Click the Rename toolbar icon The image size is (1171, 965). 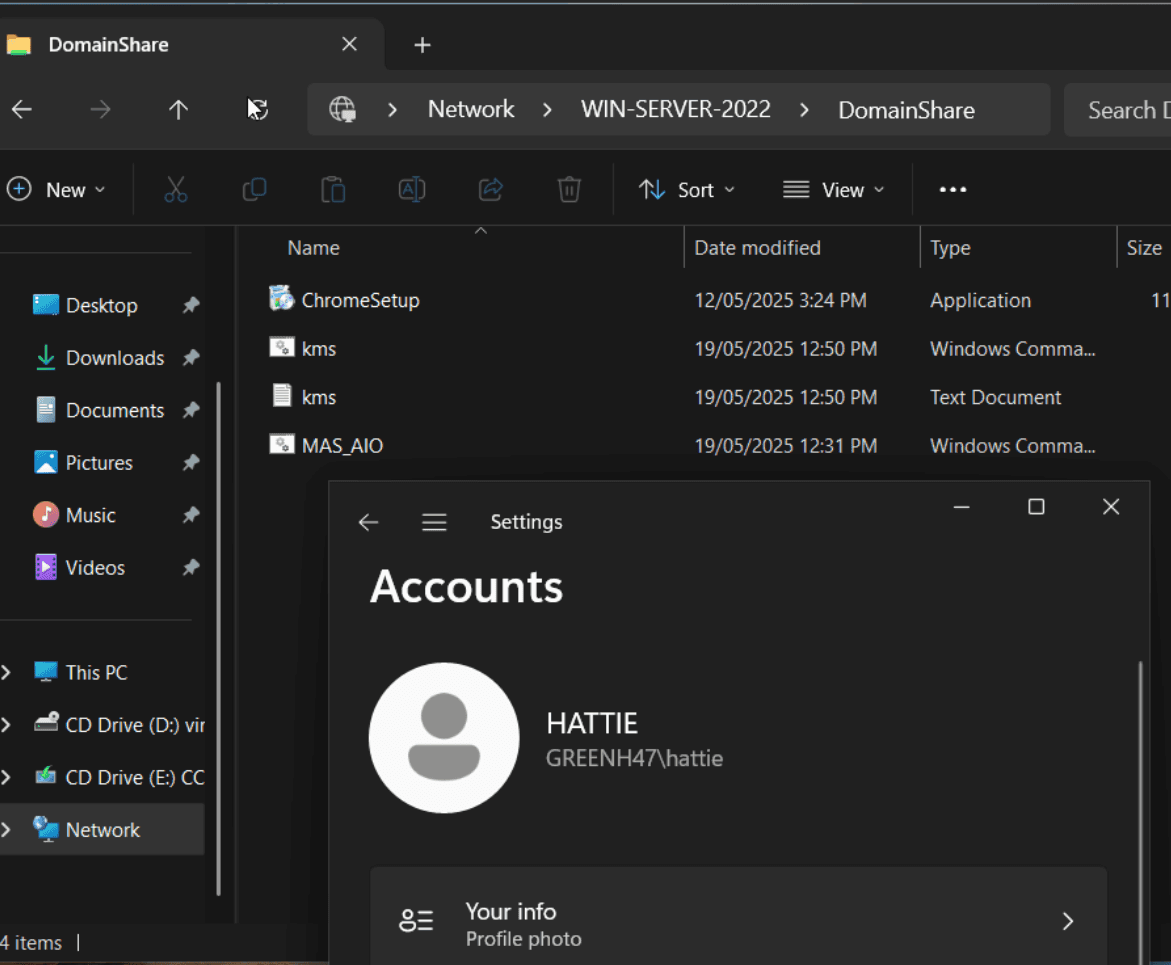pyautogui.click(x=412, y=190)
